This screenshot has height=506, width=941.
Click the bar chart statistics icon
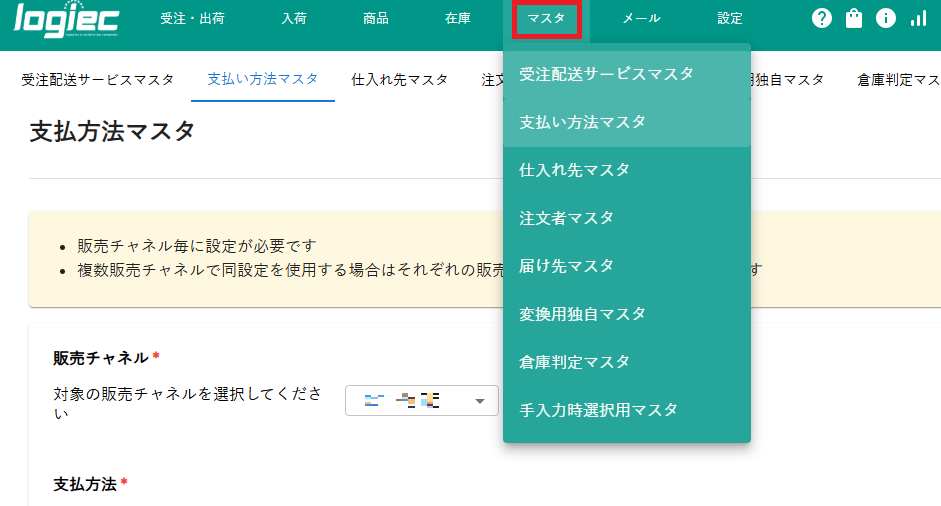pos(918,19)
